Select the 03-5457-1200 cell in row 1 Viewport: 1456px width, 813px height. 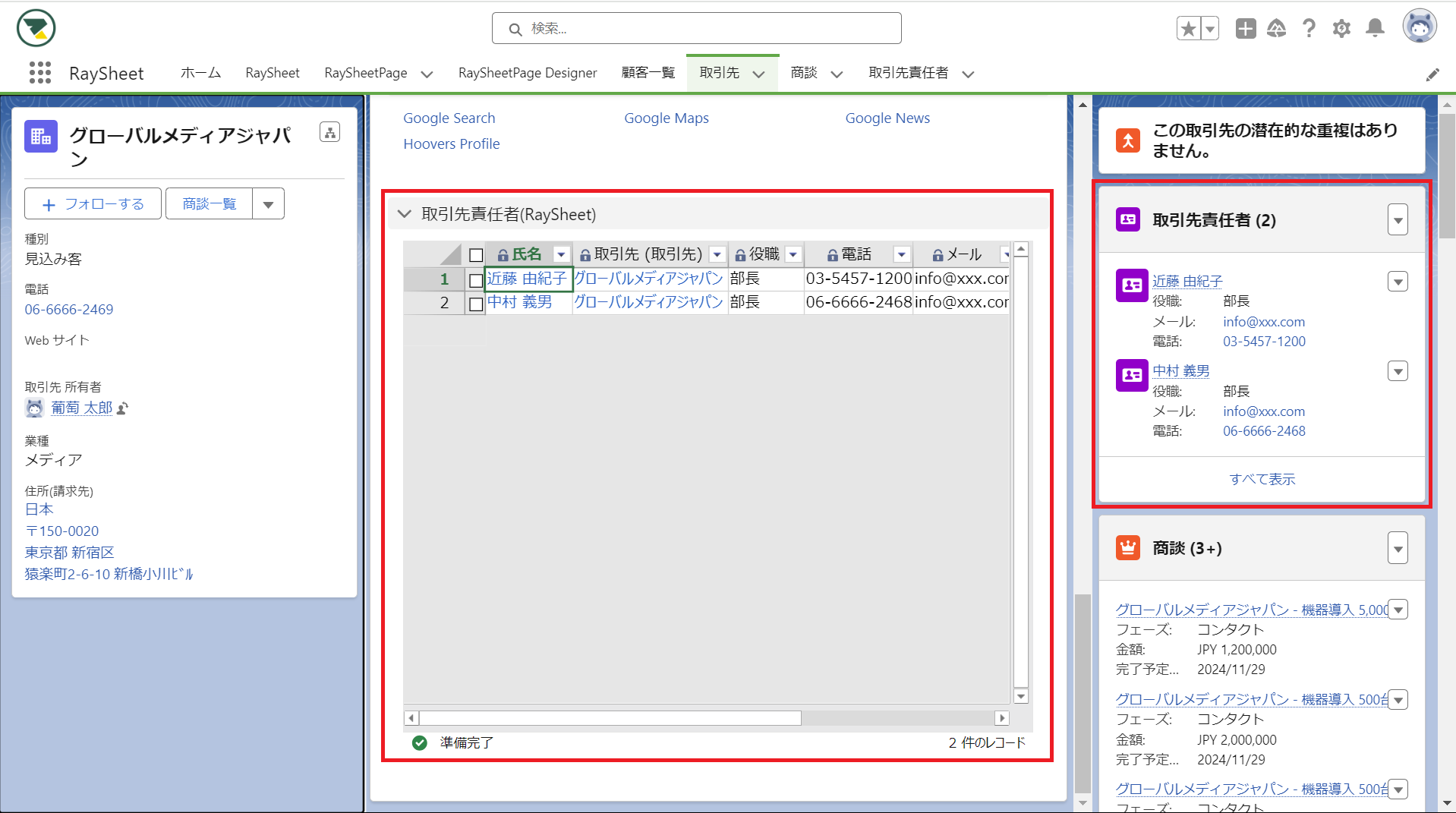point(859,279)
